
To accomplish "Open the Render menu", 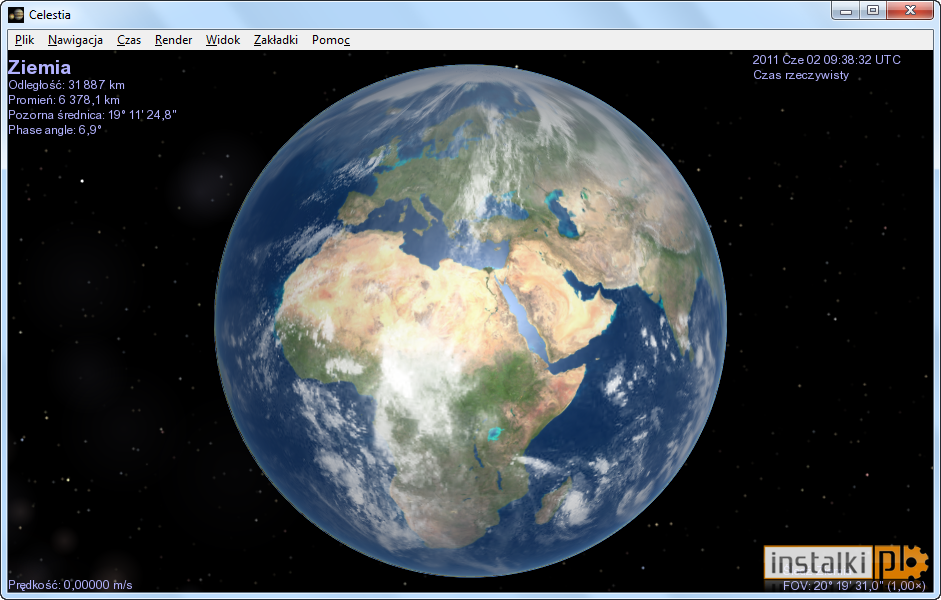I will click(x=173, y=40).
